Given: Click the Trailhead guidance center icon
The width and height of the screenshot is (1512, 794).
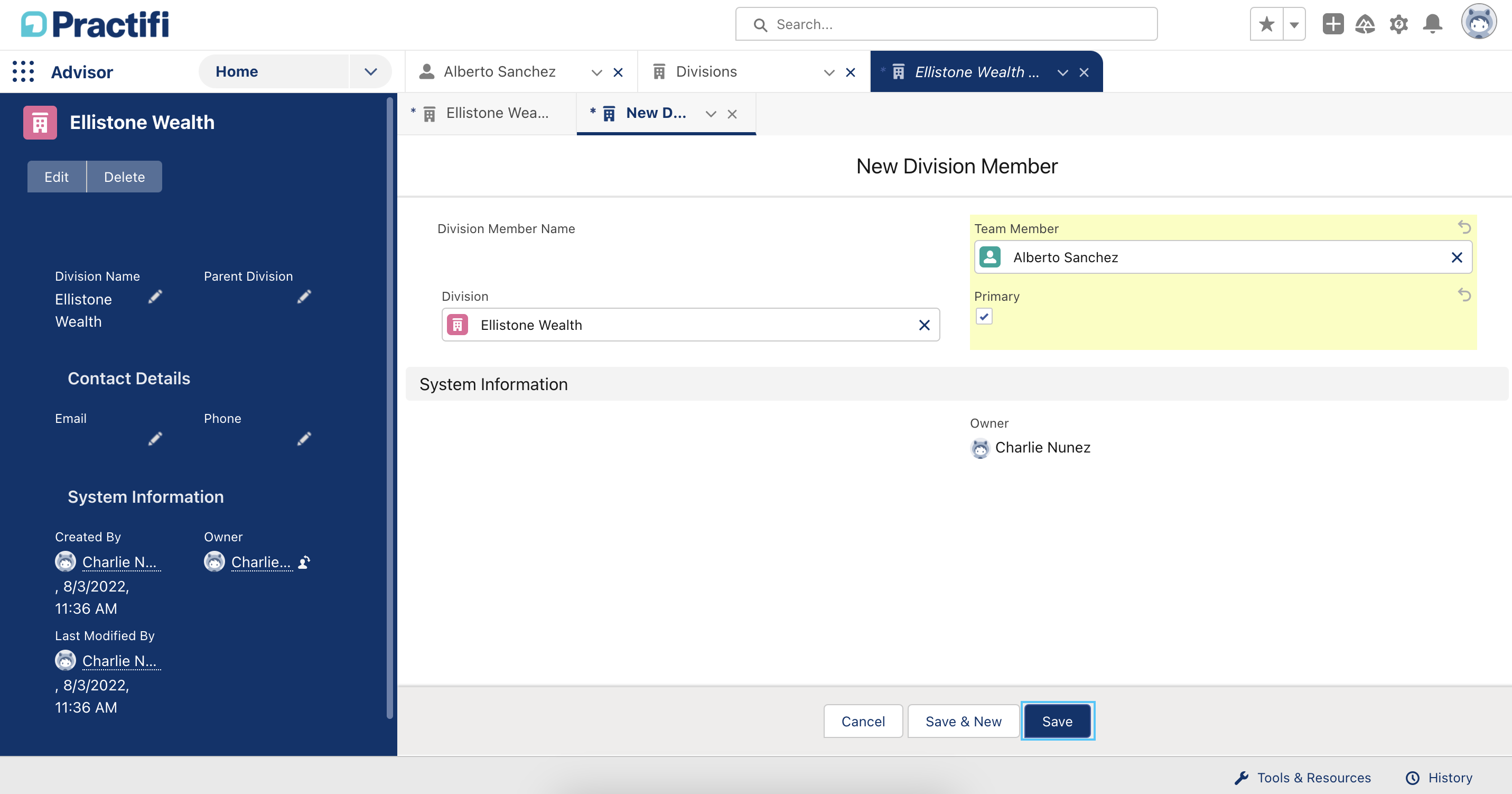Looking at the screenshot, I should (1365, 24).
